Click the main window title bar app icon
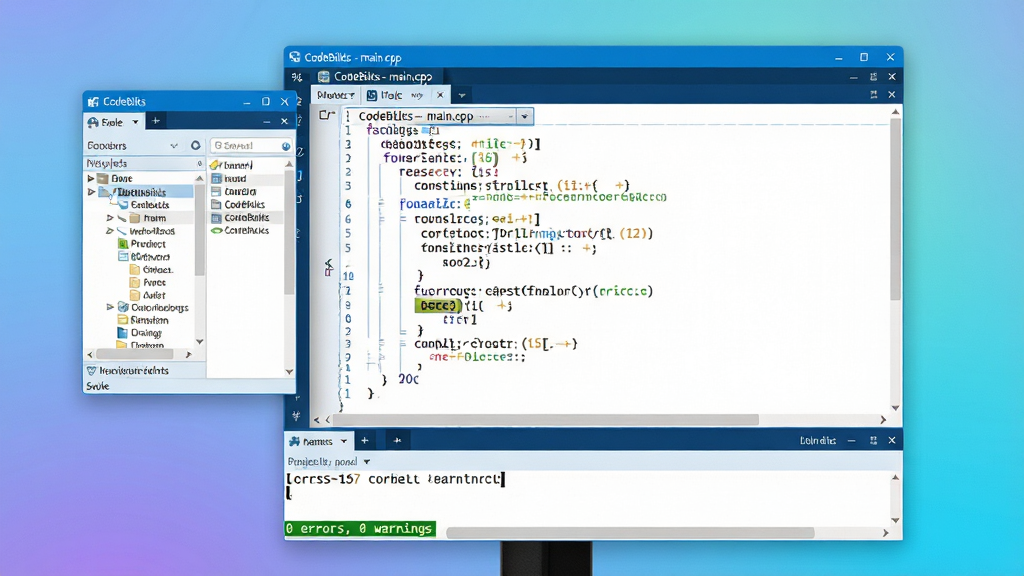 [295, 57]
